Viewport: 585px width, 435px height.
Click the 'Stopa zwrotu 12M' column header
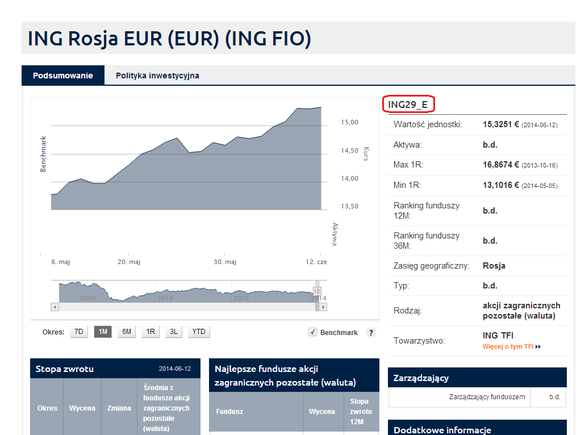coord(360,411)
